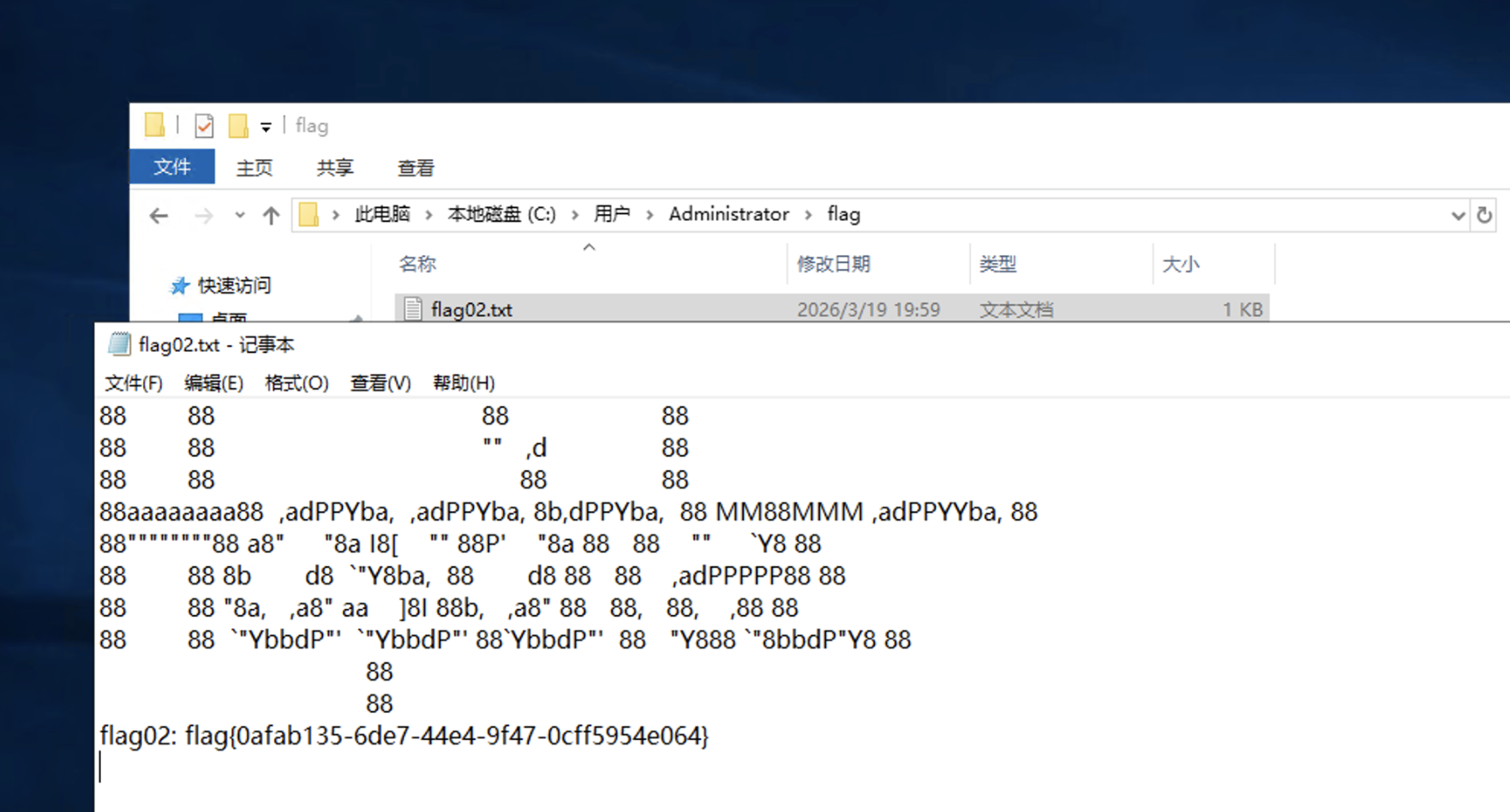The image size is (1510, 812).
Task: Sort files by 名称 column header
Action: point(417,264)
